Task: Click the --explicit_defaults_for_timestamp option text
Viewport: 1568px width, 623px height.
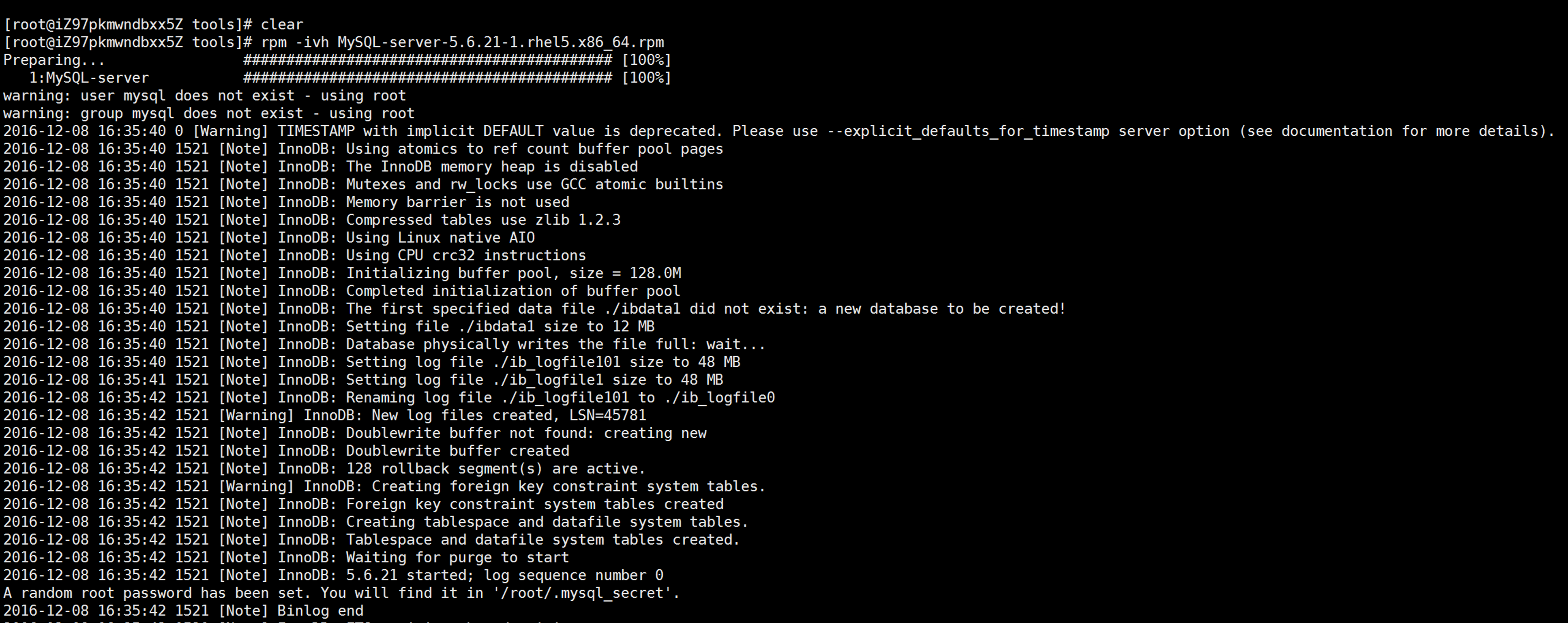Action: pyautogui.click(x=968, y=131)
